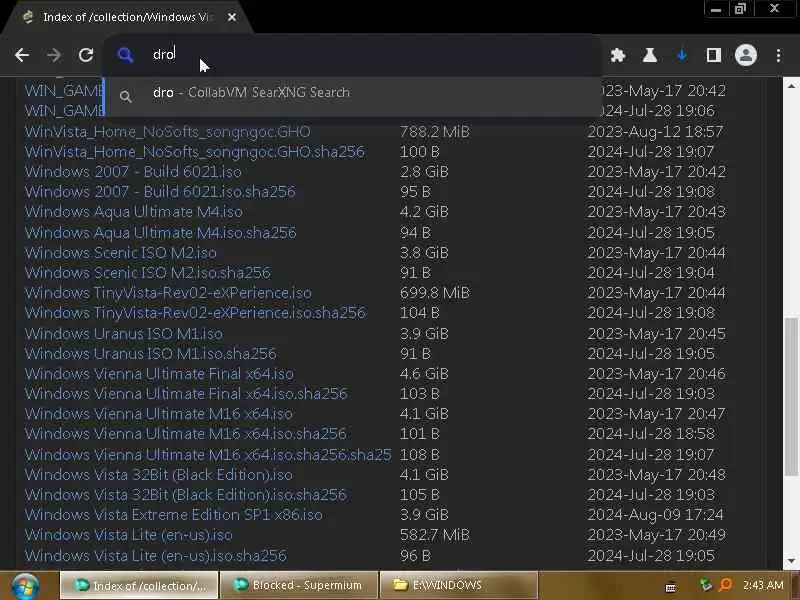The image size is (800, 600).
Task: Select the Index of /collection browser tab
Action: (126, 17)
